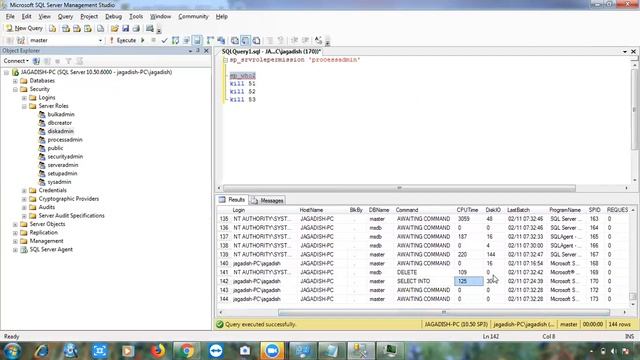
Task: Open the Query menu
Action: click(65, 17)
